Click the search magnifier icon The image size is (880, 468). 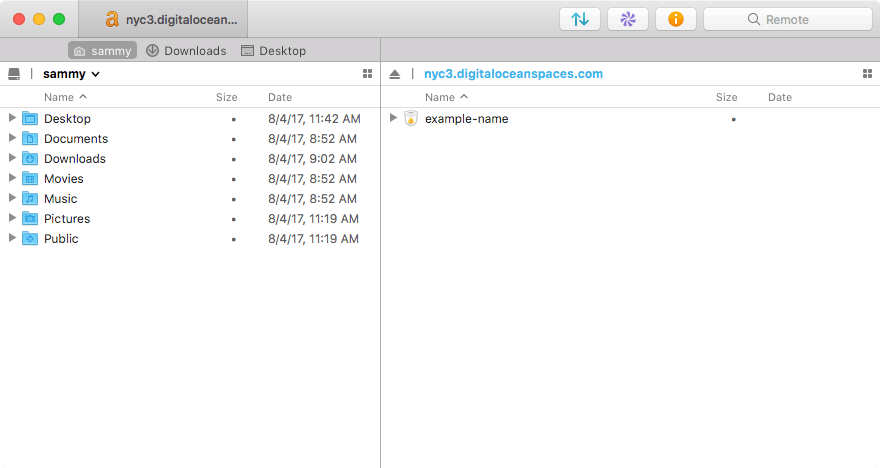(x=754, y=20)
